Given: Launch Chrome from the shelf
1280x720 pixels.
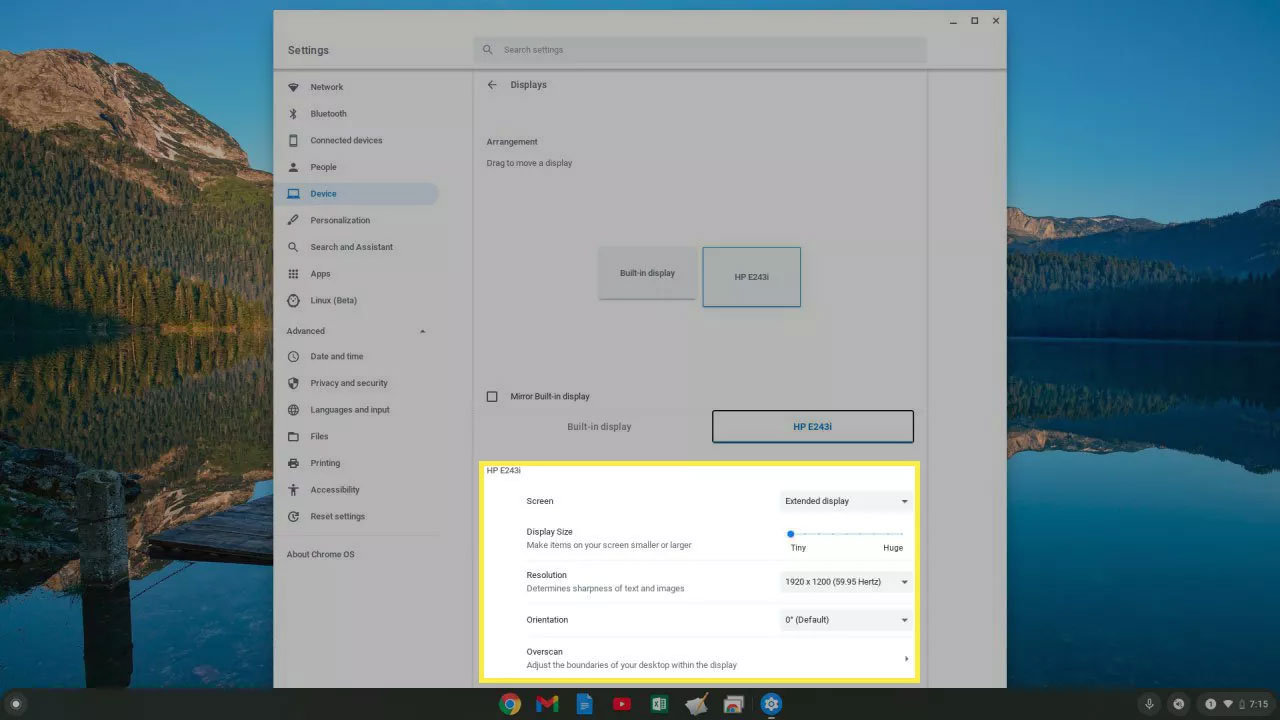Looking at the screenshot, I should 510,704.
